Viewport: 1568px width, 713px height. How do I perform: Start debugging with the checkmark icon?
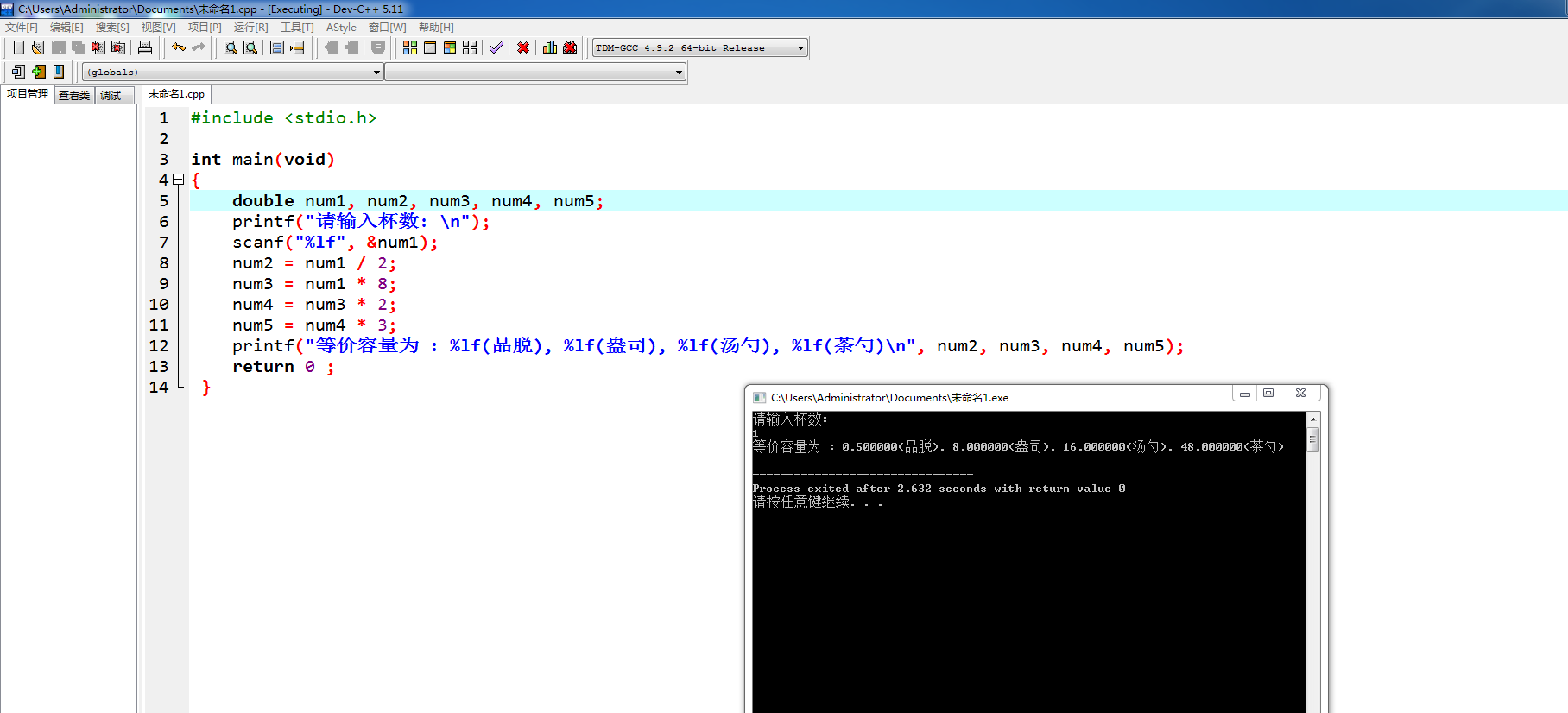(496, 47)
